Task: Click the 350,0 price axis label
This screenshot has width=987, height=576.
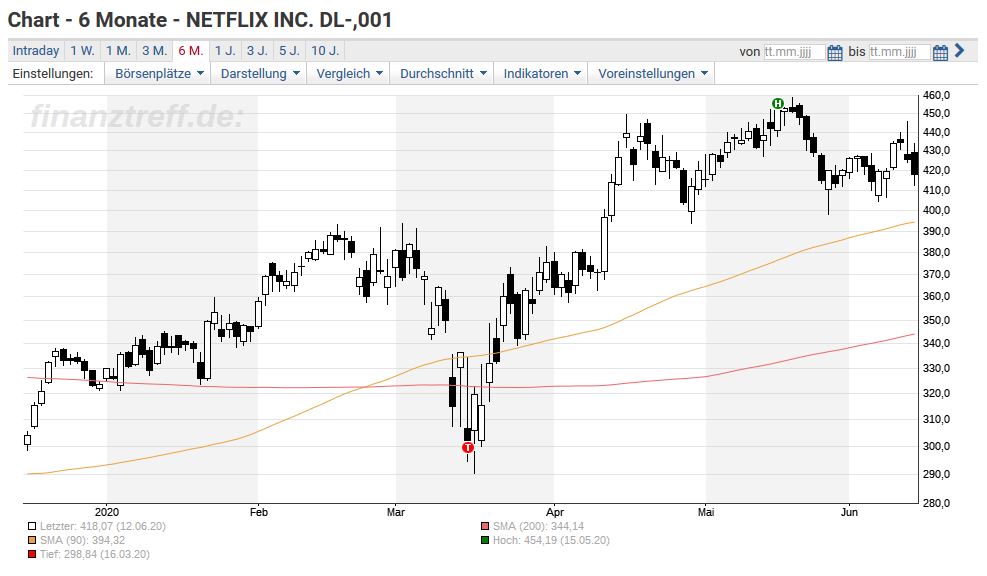Action: click(x=937, y=320)
